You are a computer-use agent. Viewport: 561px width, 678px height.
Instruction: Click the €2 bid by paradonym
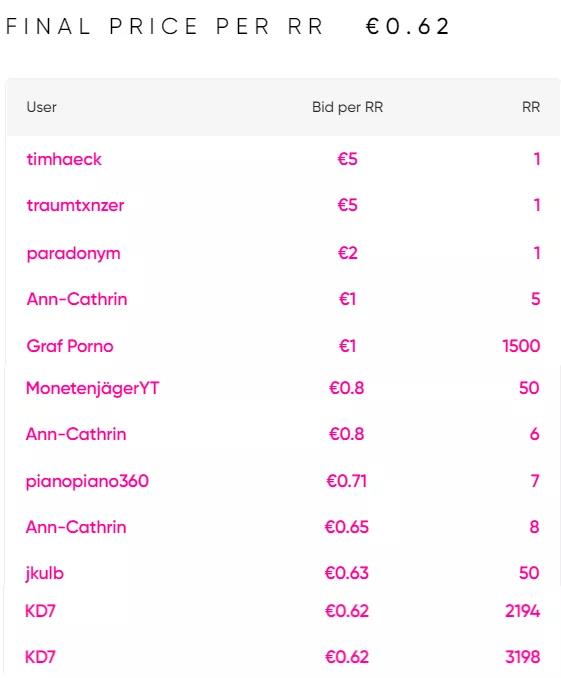[x=348, y=253]
